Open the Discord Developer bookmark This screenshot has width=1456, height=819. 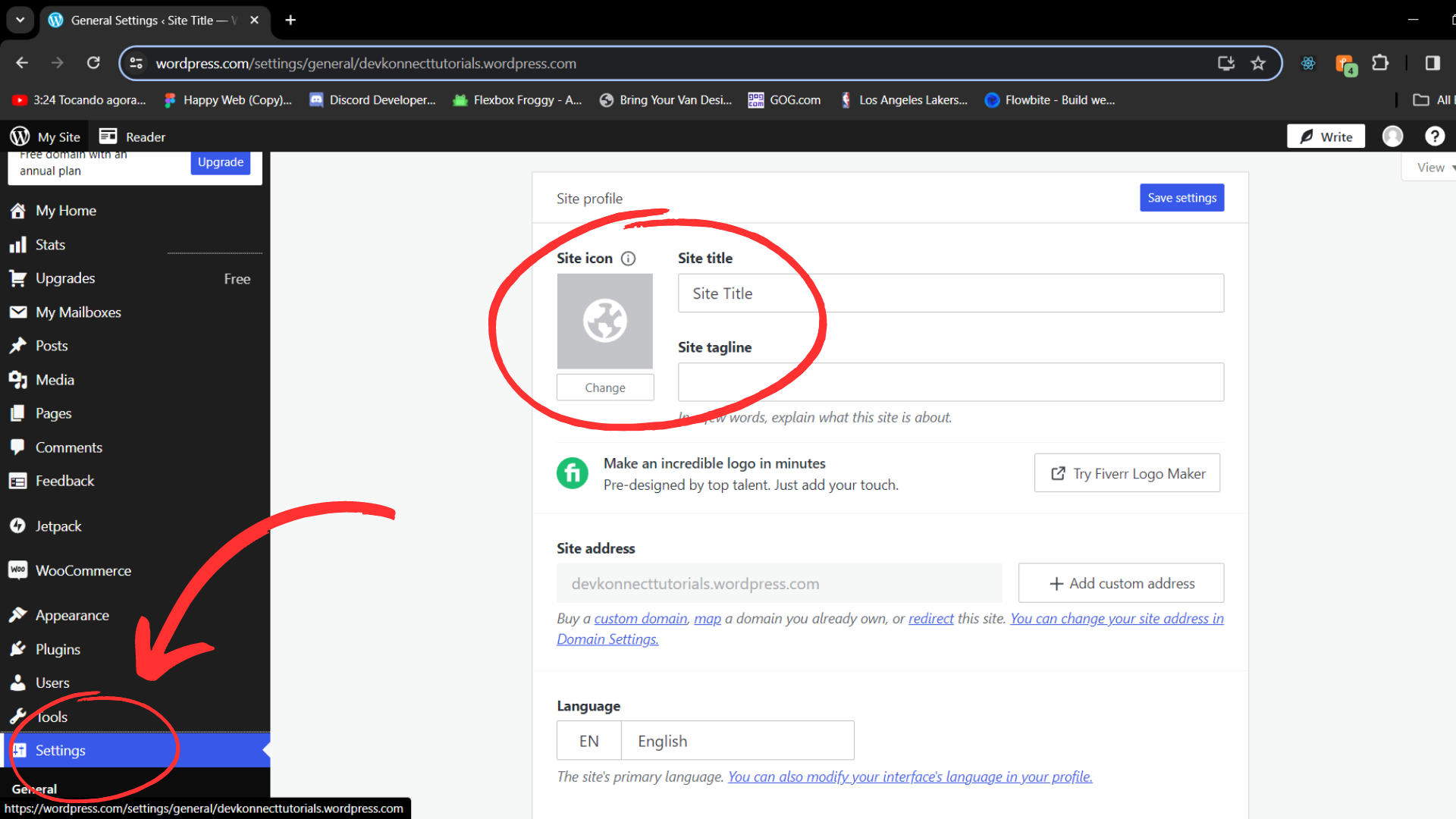[x=372, y=100]
